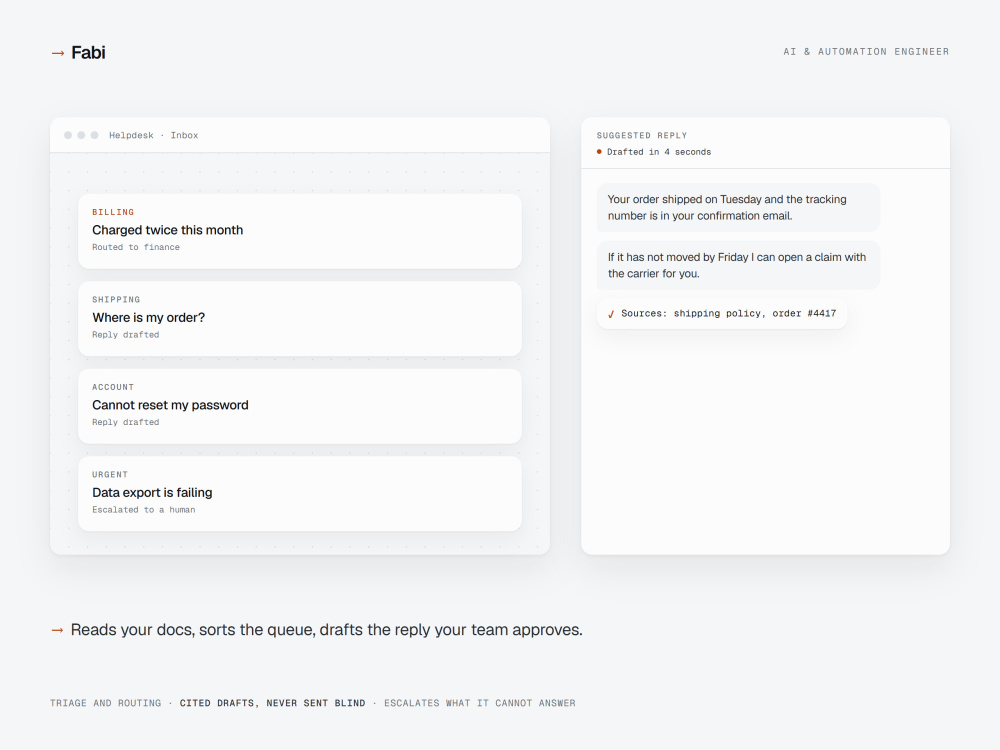The image size is (1000, 750).
Task: Open the 'Where is my order?' ticket
Action: pyautogui.click(x=300, y=318)
